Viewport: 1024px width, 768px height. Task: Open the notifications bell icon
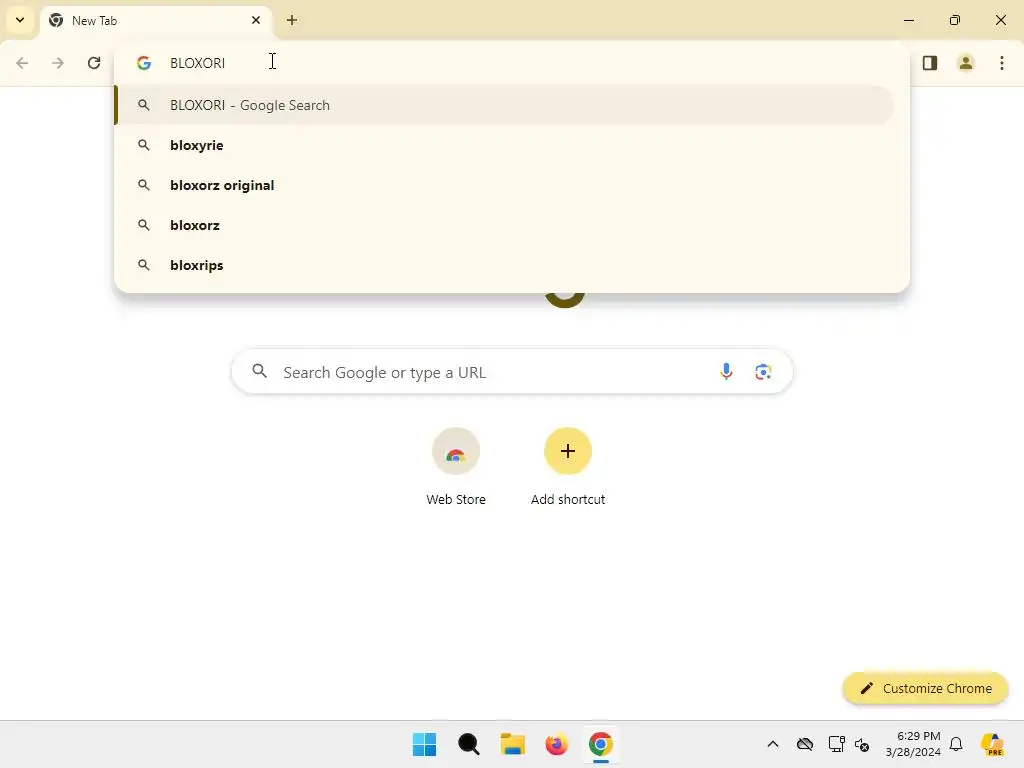(956, 744)
